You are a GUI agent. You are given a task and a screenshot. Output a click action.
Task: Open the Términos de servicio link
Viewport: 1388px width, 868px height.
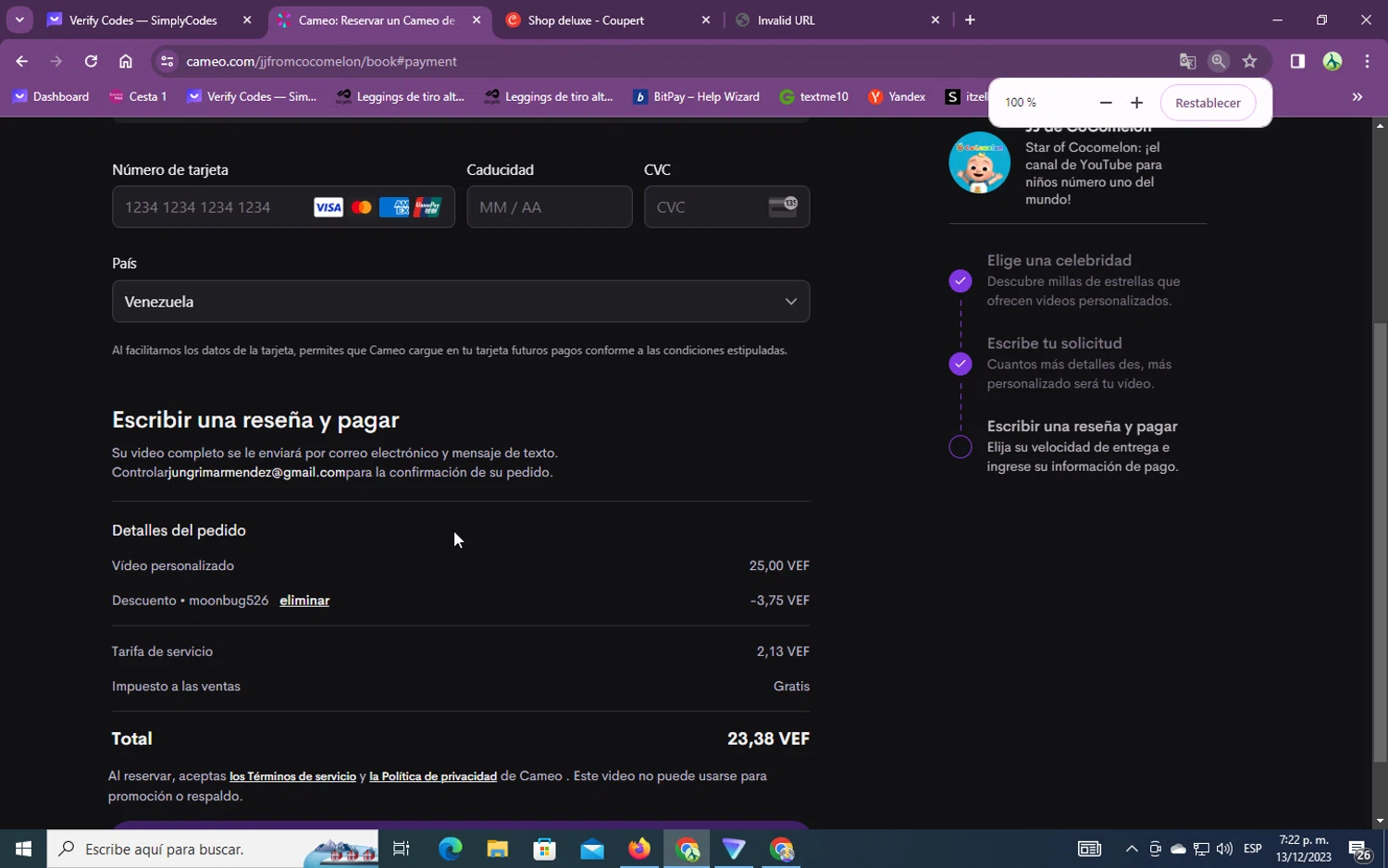tap(292, 776)
